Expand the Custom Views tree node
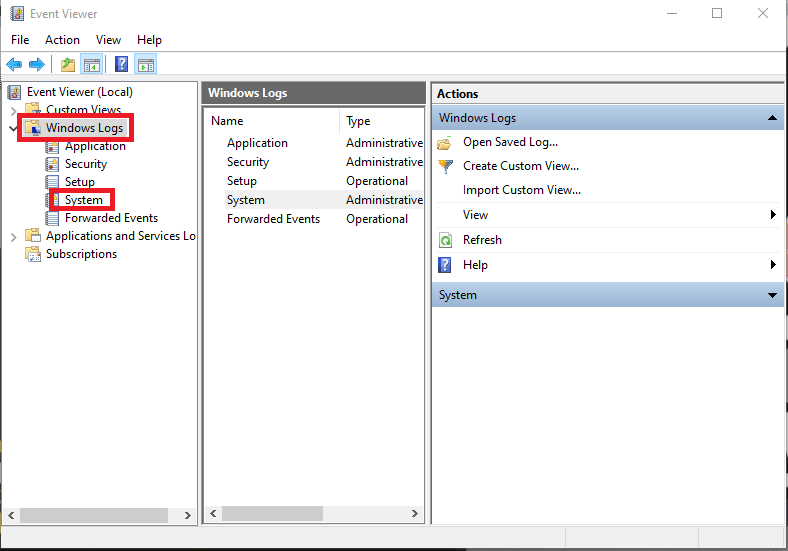788x551 pixels. pos(14,110)
